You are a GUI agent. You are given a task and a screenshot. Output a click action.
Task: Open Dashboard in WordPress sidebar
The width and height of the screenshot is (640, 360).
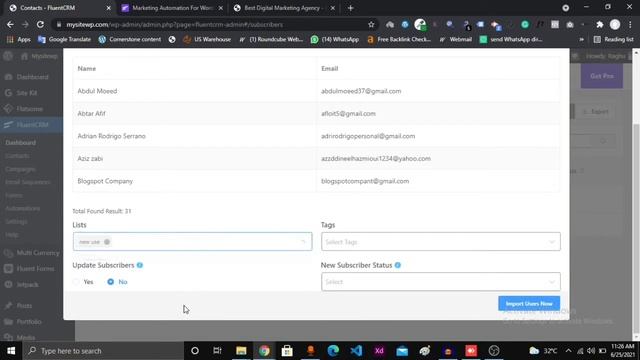32,77
